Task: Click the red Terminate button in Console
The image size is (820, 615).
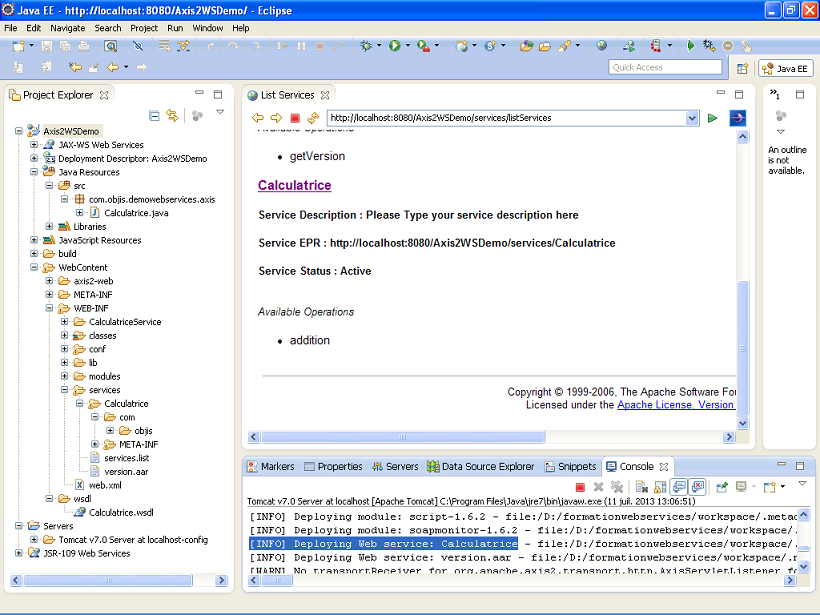Action: [580, 487]
